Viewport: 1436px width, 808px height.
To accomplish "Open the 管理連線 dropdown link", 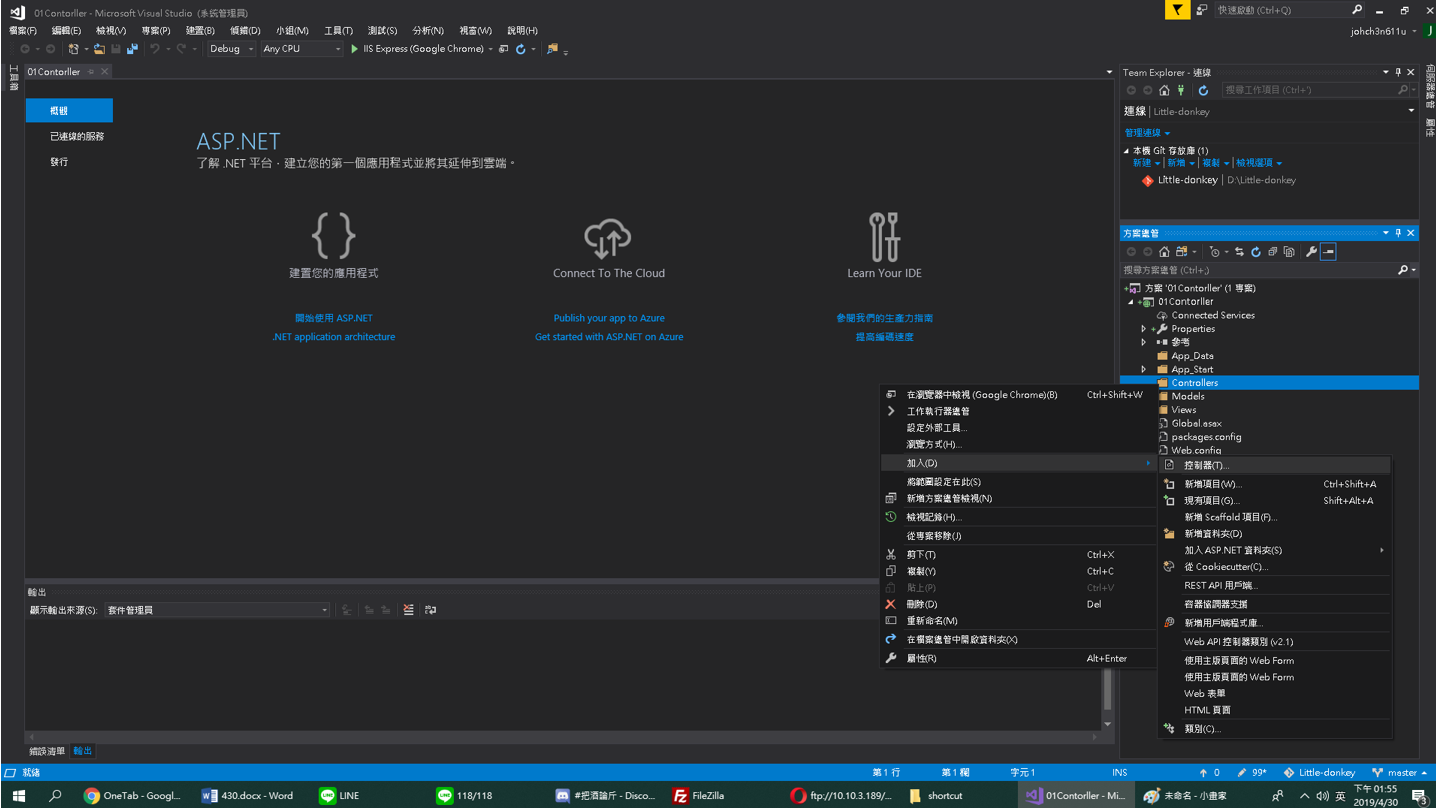I will 1146,133.
